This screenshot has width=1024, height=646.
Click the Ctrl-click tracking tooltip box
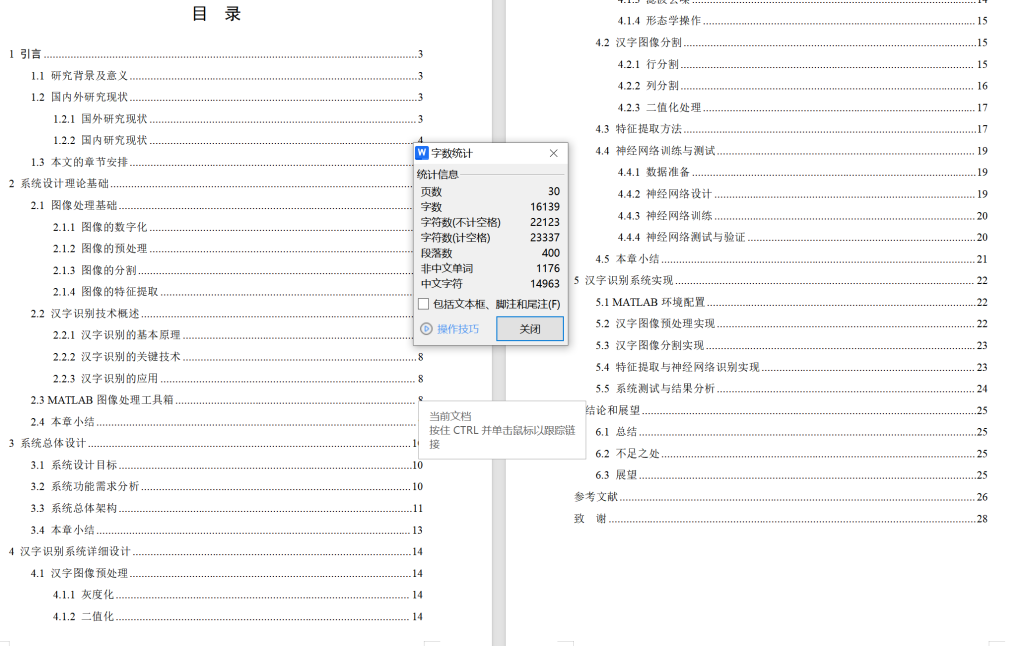pyautogui.click(x=502, y=429)
